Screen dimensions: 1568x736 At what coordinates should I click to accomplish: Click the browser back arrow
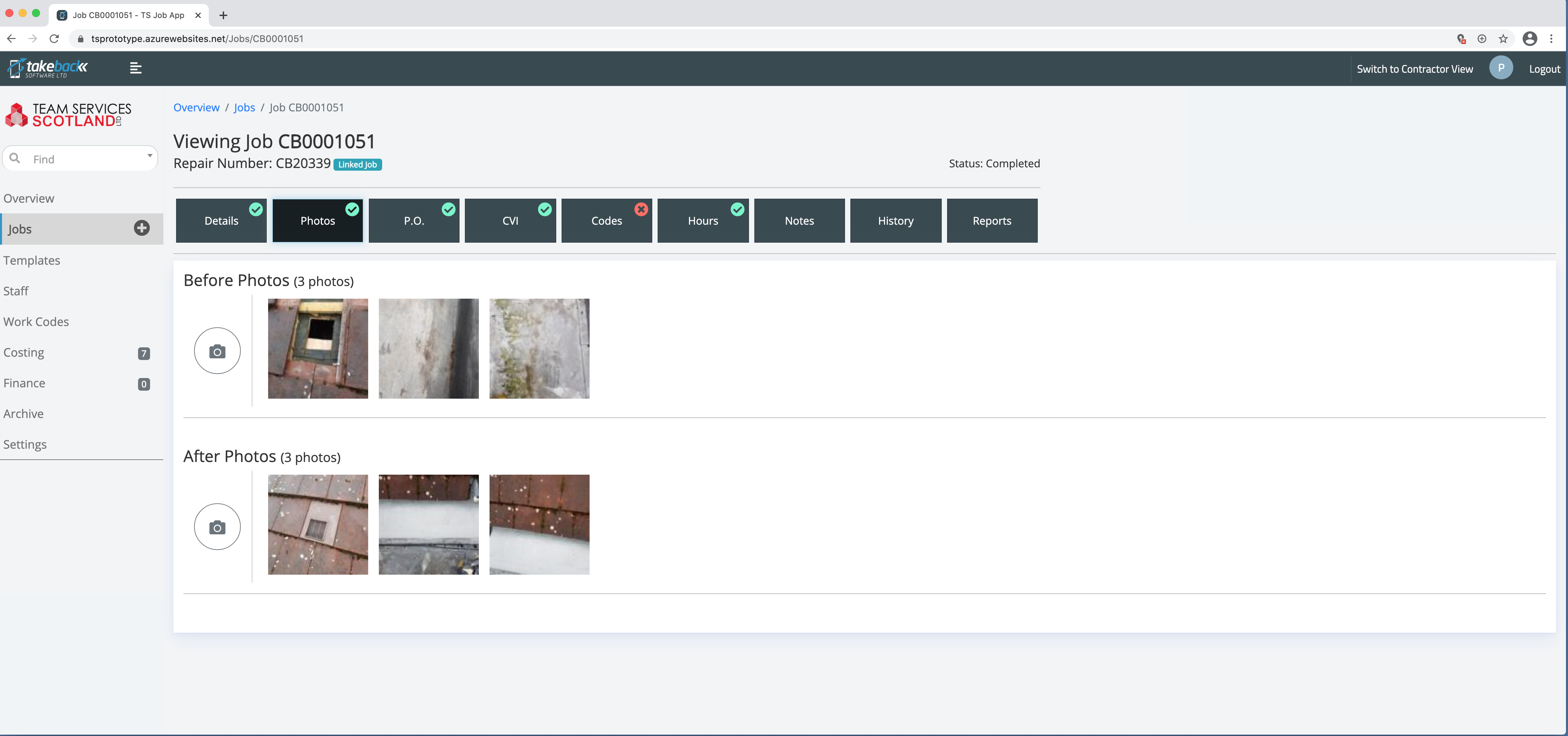tap(11, 38)
